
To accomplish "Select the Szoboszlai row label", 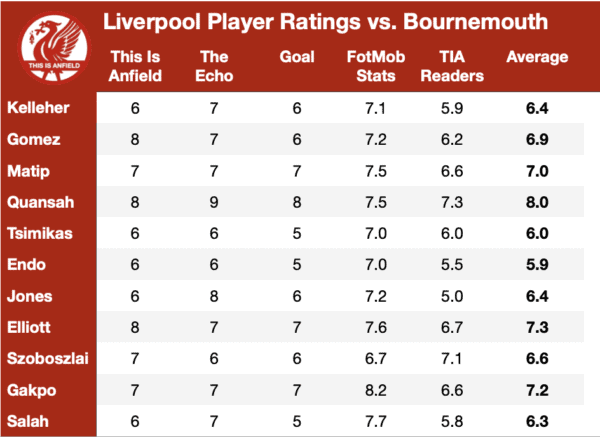I will pos(48,358).
